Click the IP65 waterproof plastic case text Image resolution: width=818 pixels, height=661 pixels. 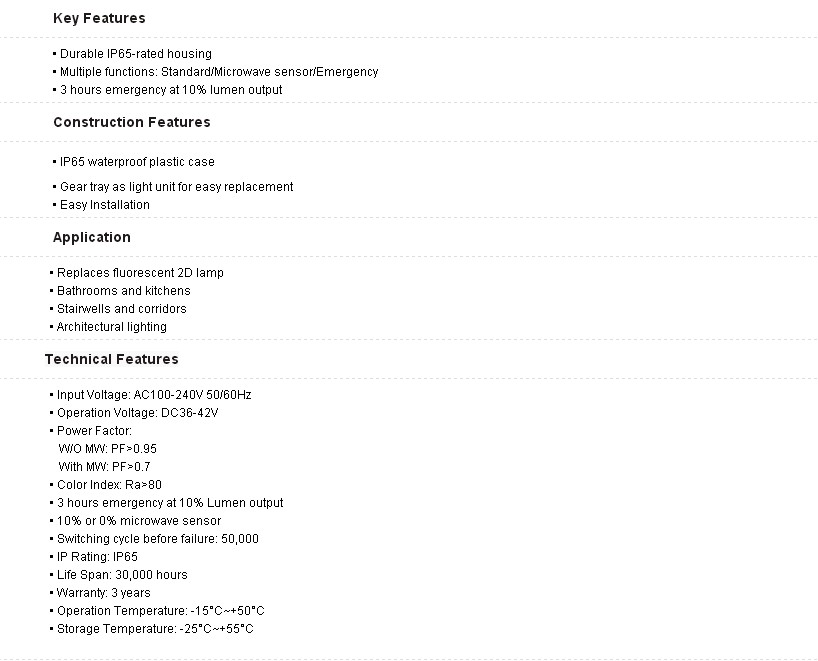[137, 162]
